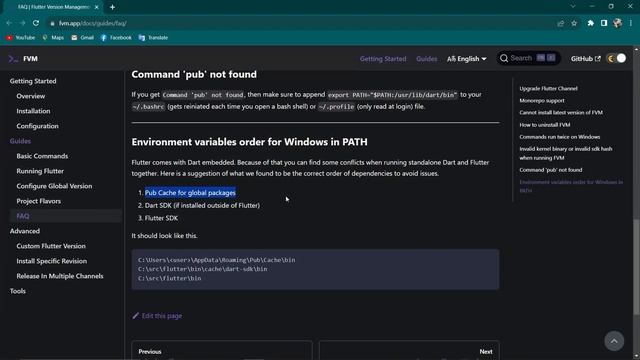Open the Maps bookmark
This screenshot has width=640, height=360.
tap(53, 38)
